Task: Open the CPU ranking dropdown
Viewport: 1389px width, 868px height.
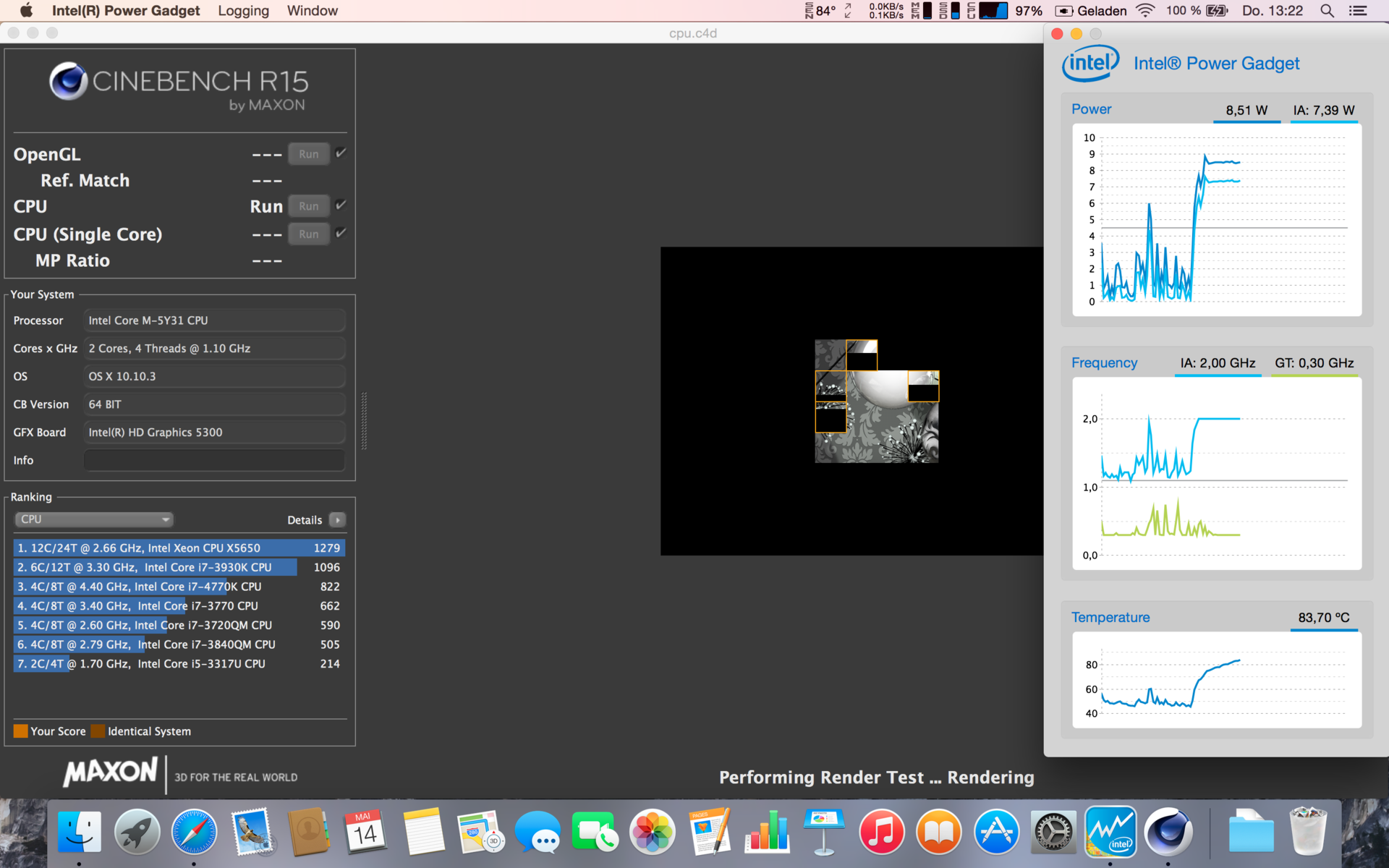Action: coord(94,519)
